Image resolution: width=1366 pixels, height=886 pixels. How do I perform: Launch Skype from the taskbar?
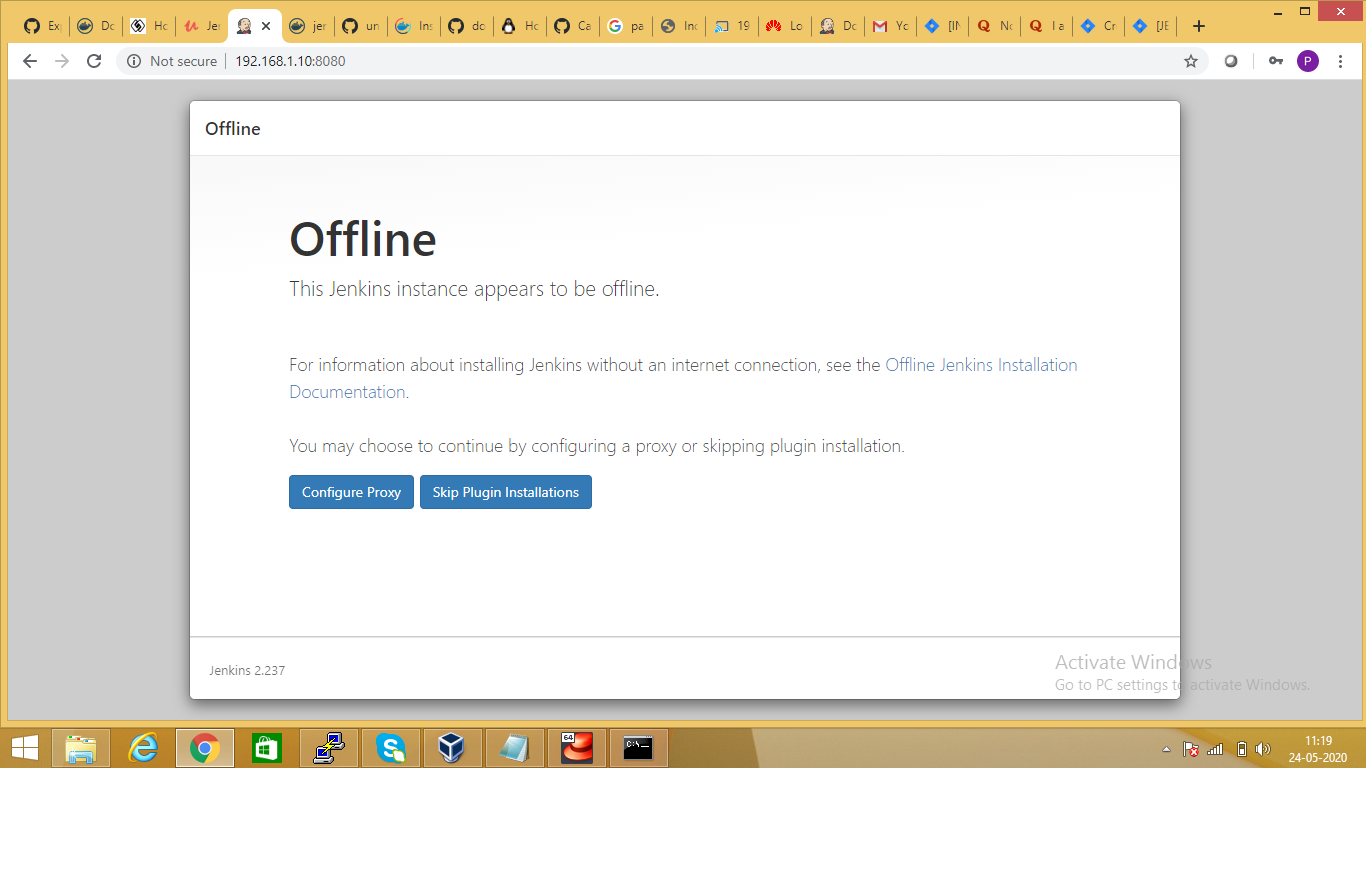pos(391,748)
